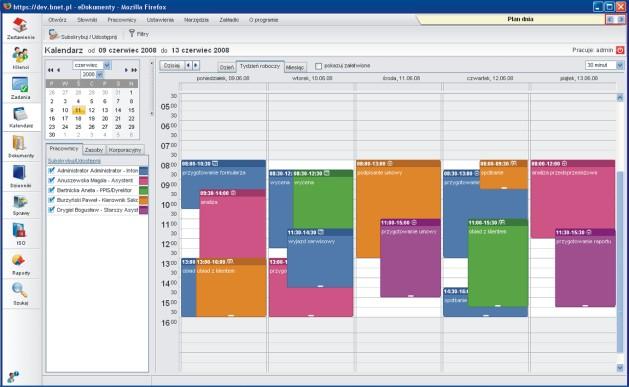Select highlighted date 11 in mini calendar

78,110
